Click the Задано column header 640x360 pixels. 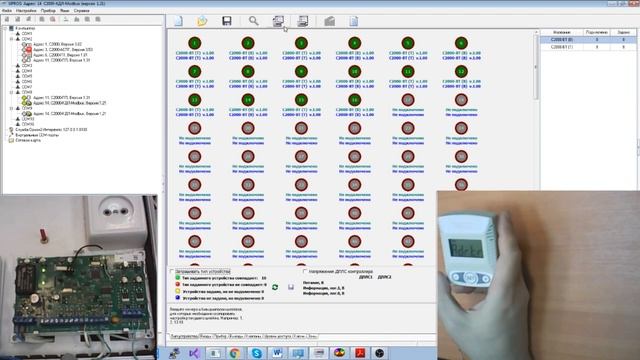[x=623, y=32]
